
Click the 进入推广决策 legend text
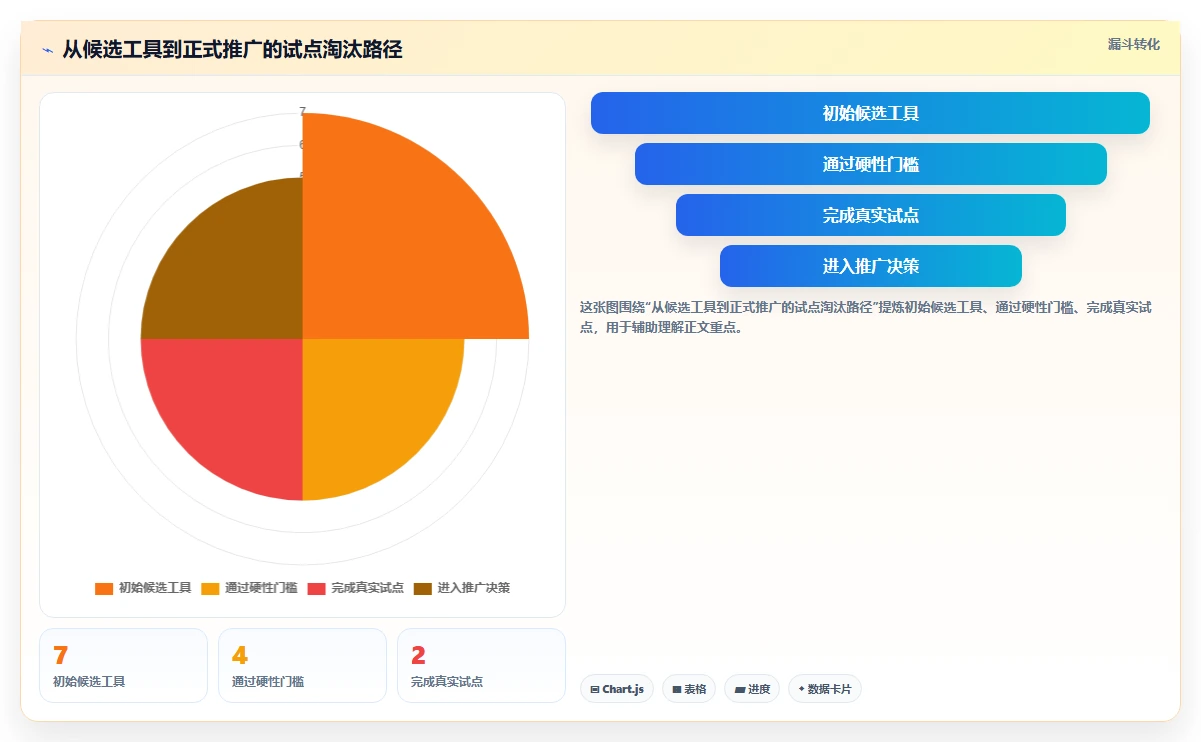point(474,588)
